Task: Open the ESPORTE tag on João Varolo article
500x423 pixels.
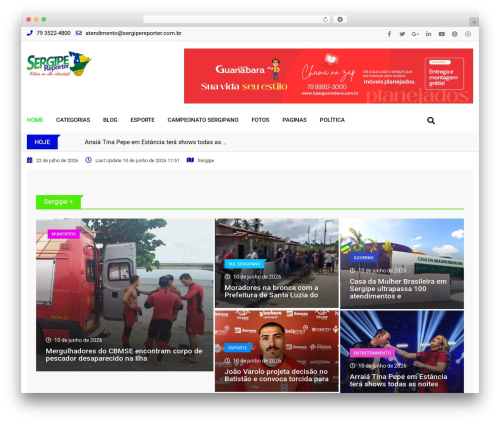Action: pyautogui.click(x=238, y=348)
